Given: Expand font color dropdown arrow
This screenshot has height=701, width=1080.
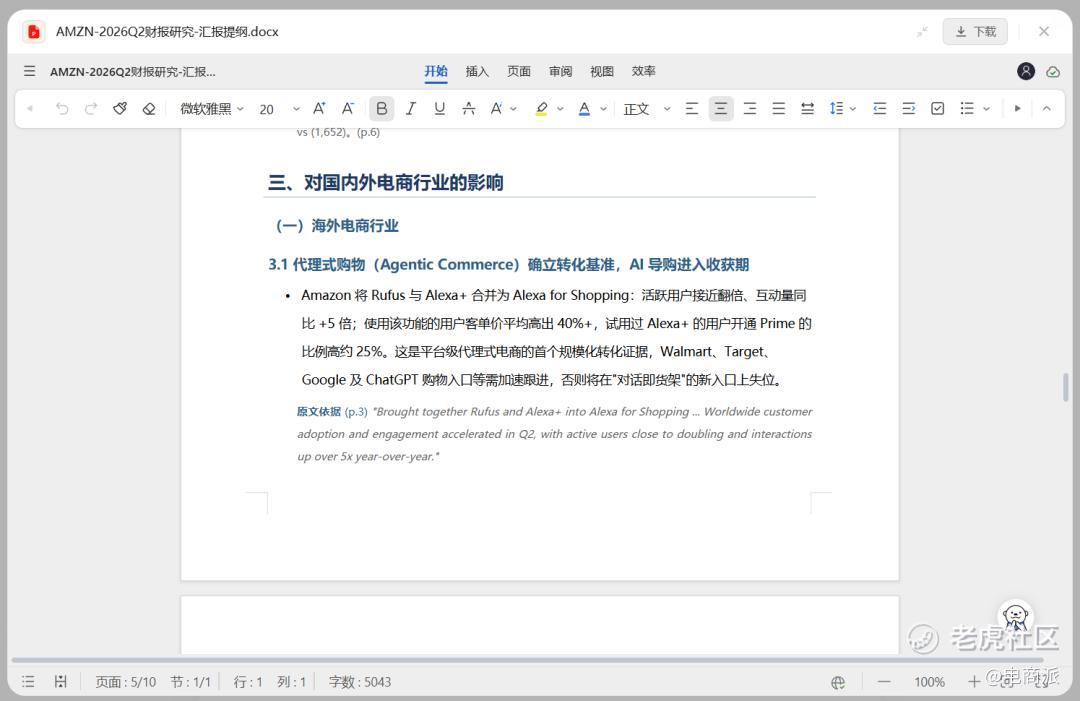Looking at the screenshot, I should (x=603, y=108).
